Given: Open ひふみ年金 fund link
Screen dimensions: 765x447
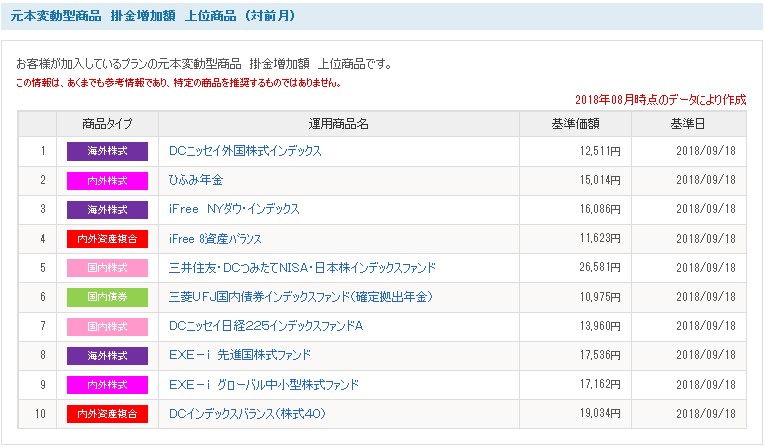Looking at the screenshot, I should (x=196, y=180).
